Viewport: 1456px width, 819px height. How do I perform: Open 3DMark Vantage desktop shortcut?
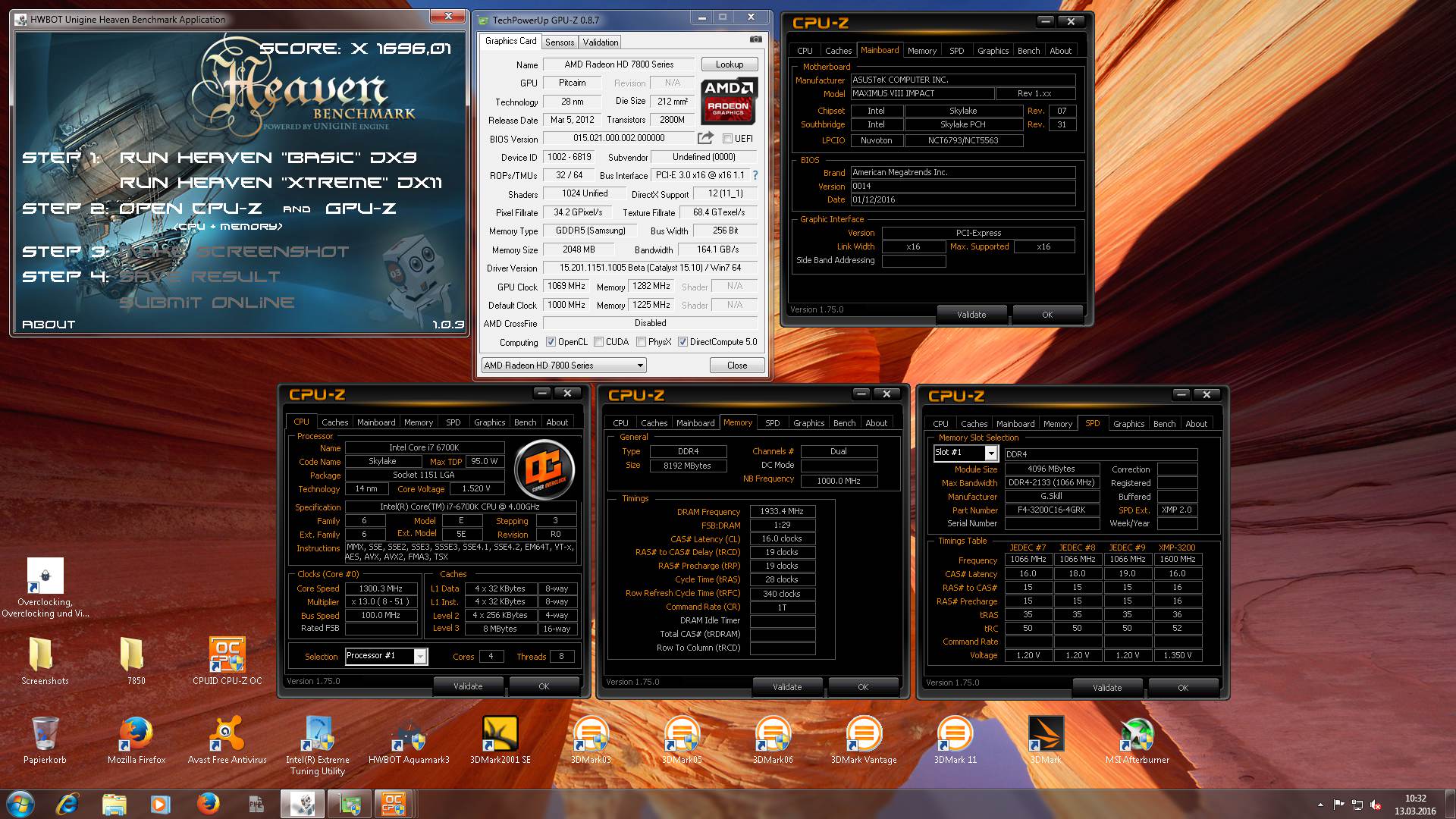pyautogui.click(x=864, y=741)
